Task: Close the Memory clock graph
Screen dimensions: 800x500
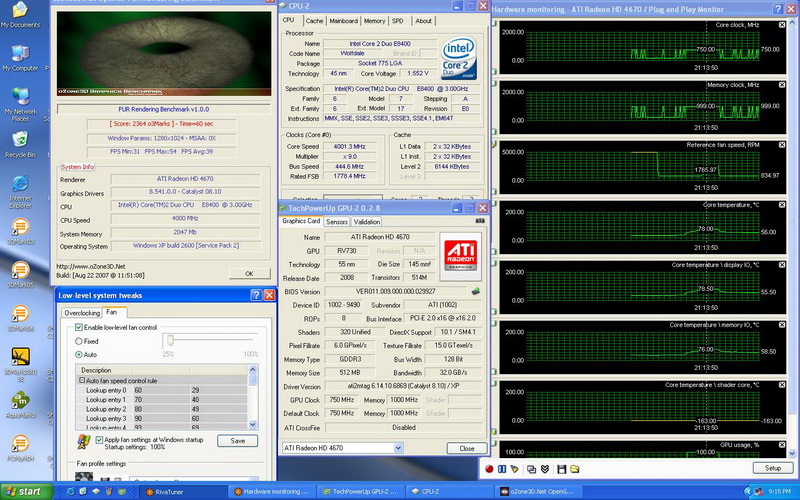Action: [x=782, y=85]
